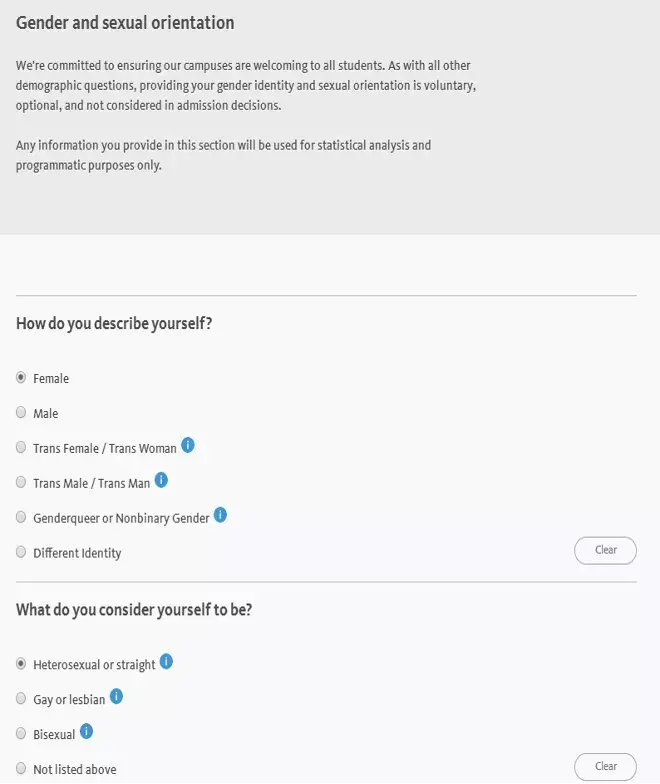Show info for Genderqueer or Nonbinary Gender
Screen dimensions: 660x784
pos(221,515)
